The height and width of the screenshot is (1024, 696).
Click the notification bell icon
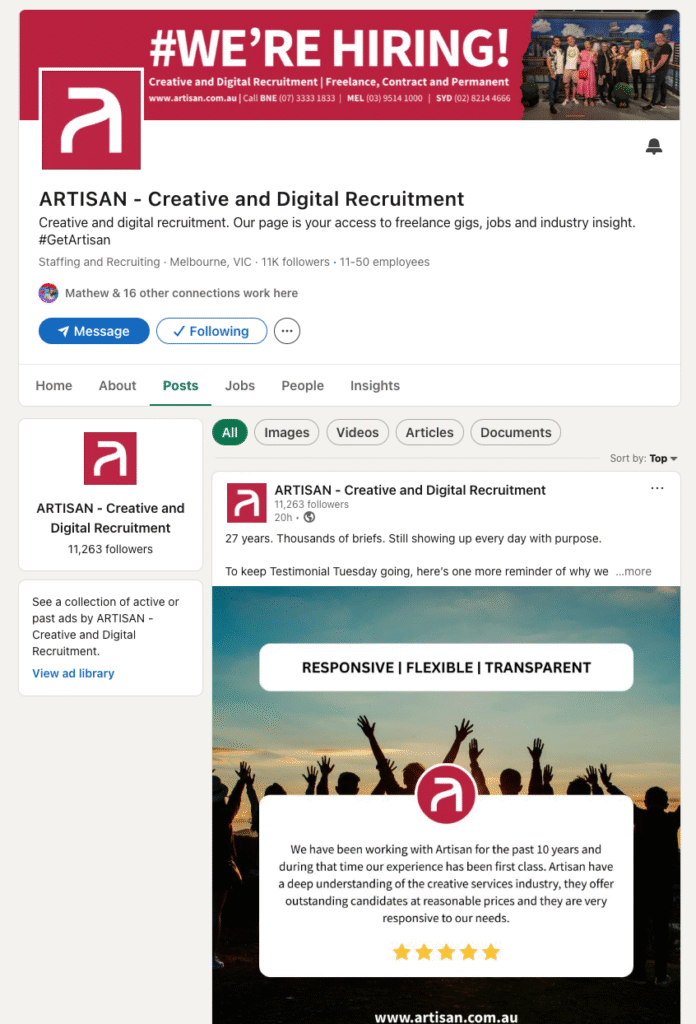pos(654,146)
